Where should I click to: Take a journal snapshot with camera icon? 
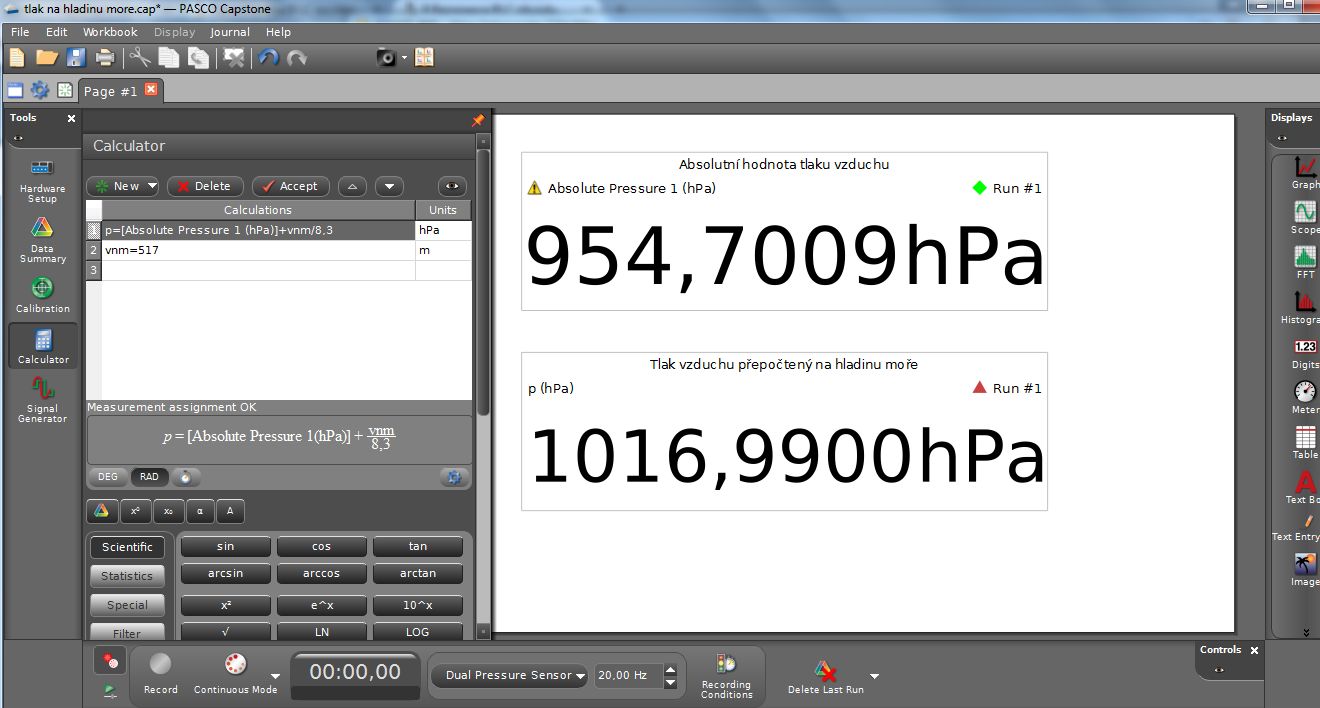387,57
